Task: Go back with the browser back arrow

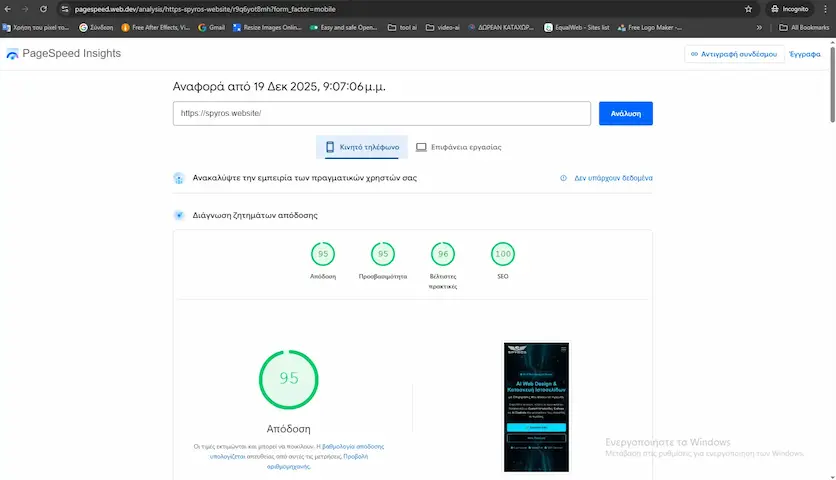Action: pyautogui.click(x=7, y=9)
